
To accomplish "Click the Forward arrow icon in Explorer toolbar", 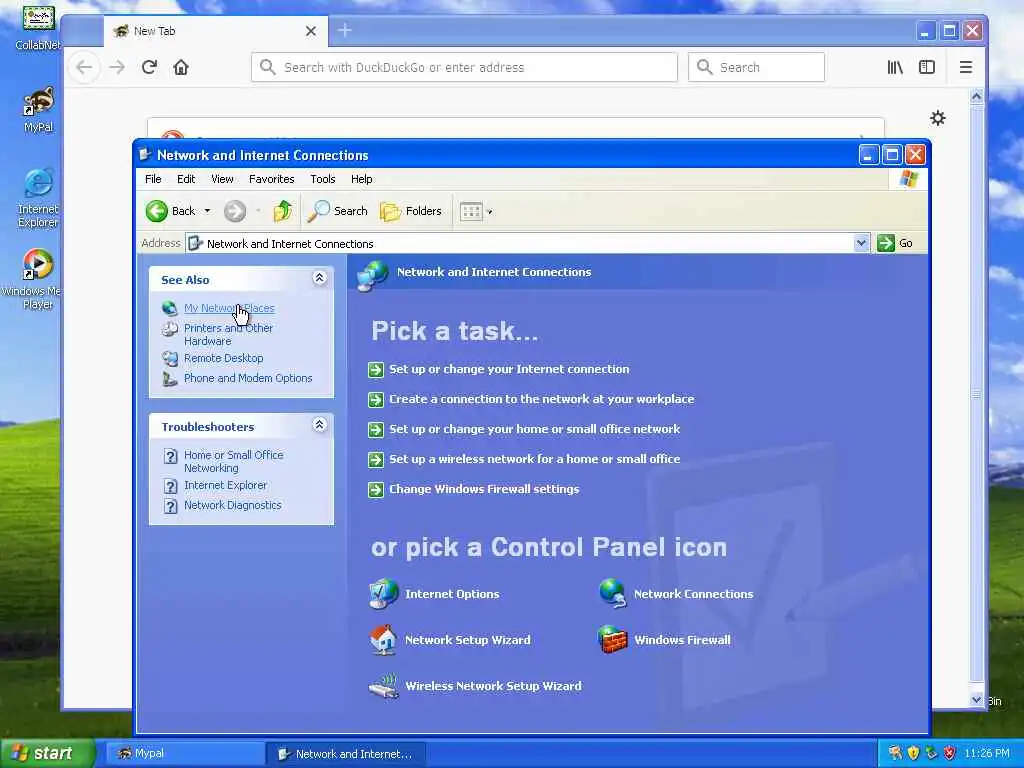I will (x=235, y=211).
